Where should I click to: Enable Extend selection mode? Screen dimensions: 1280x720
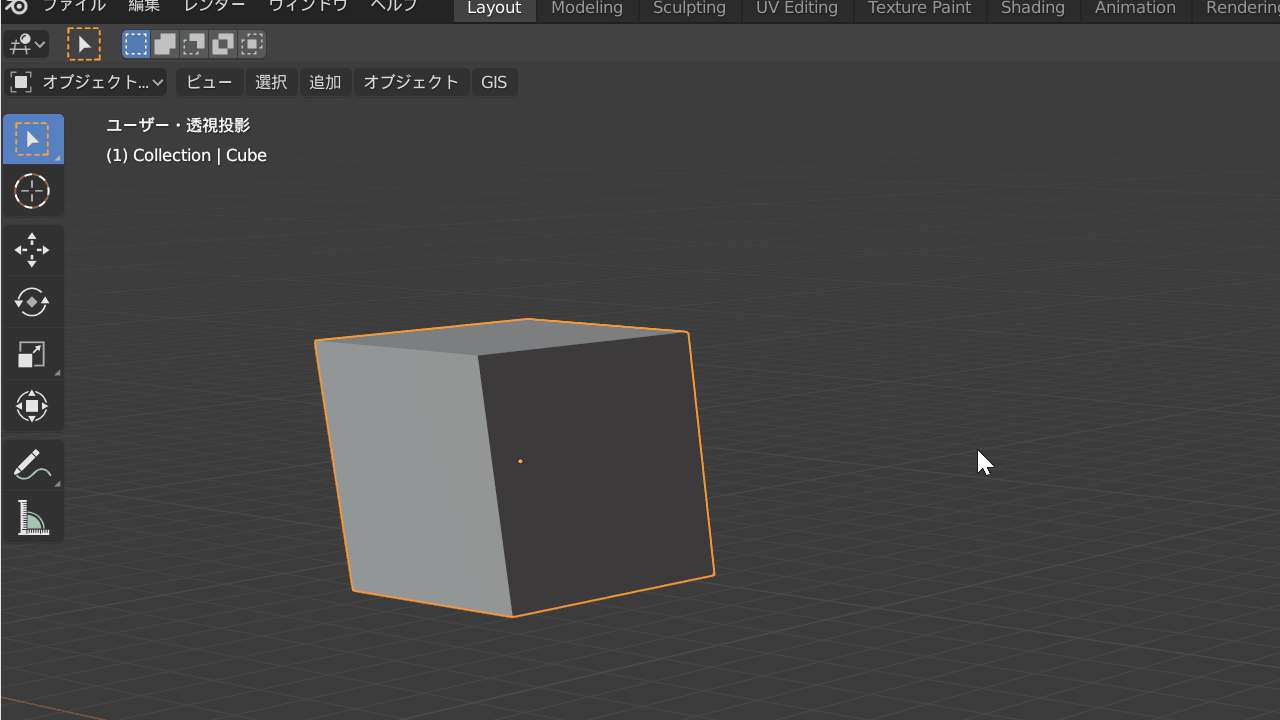(165, 44)
